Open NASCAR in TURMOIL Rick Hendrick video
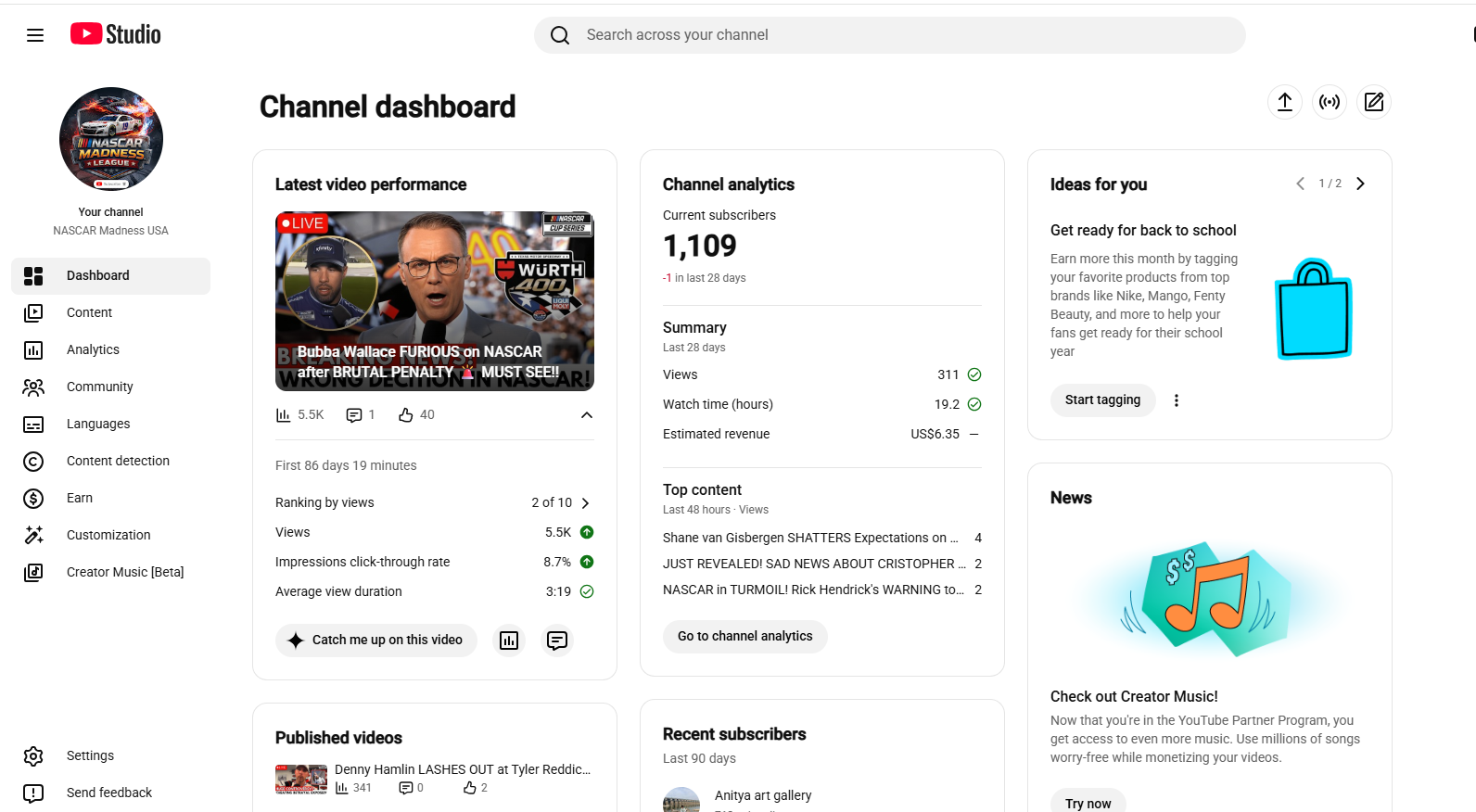1476x812 pixels. tap(813, 590)
